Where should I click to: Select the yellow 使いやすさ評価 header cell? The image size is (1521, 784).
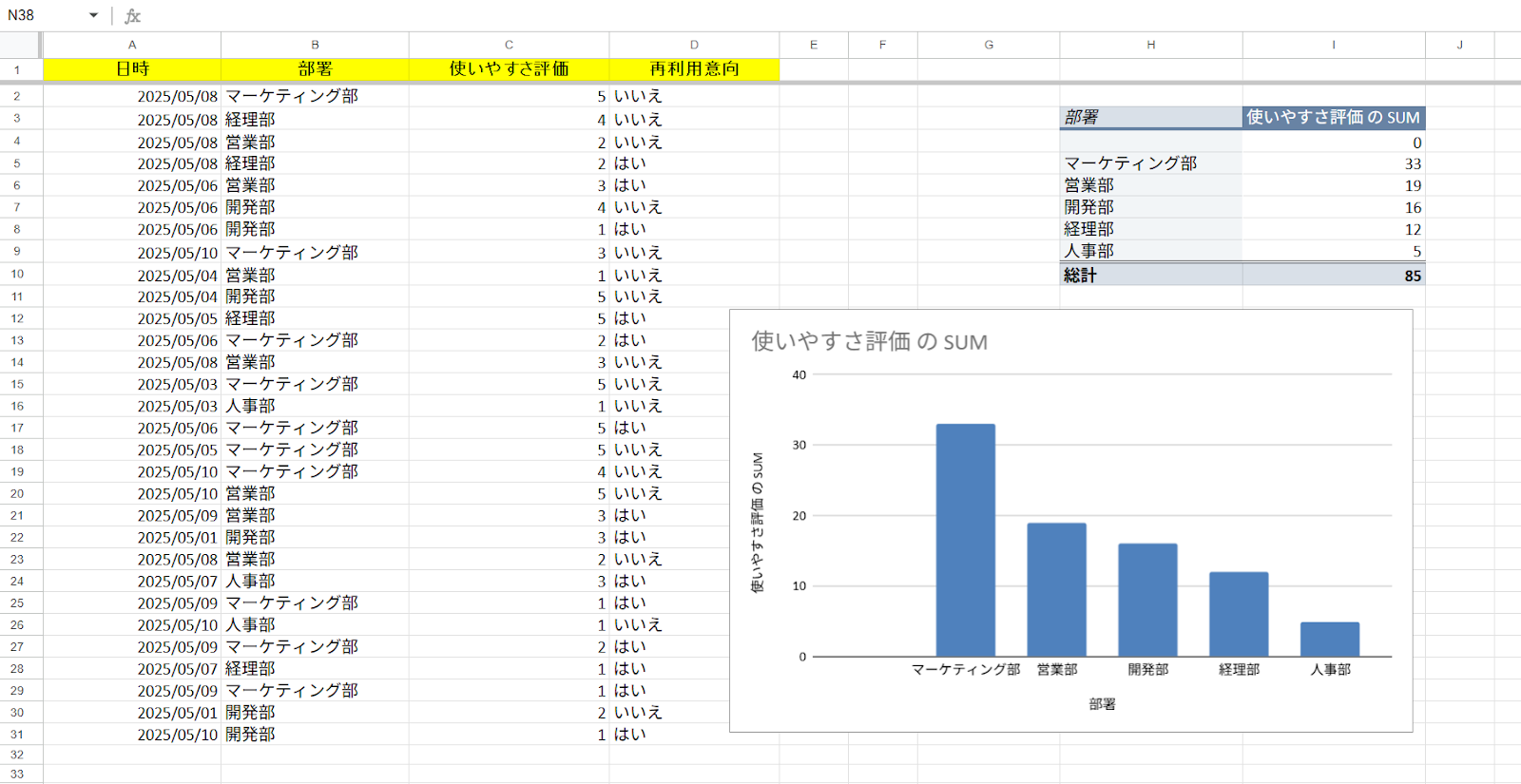tap(509, 69)
